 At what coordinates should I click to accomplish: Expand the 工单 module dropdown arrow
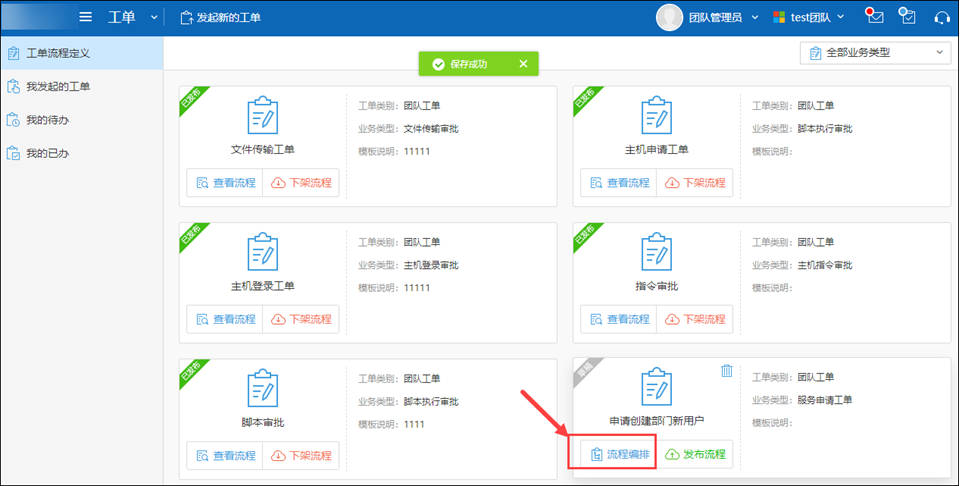153,17
